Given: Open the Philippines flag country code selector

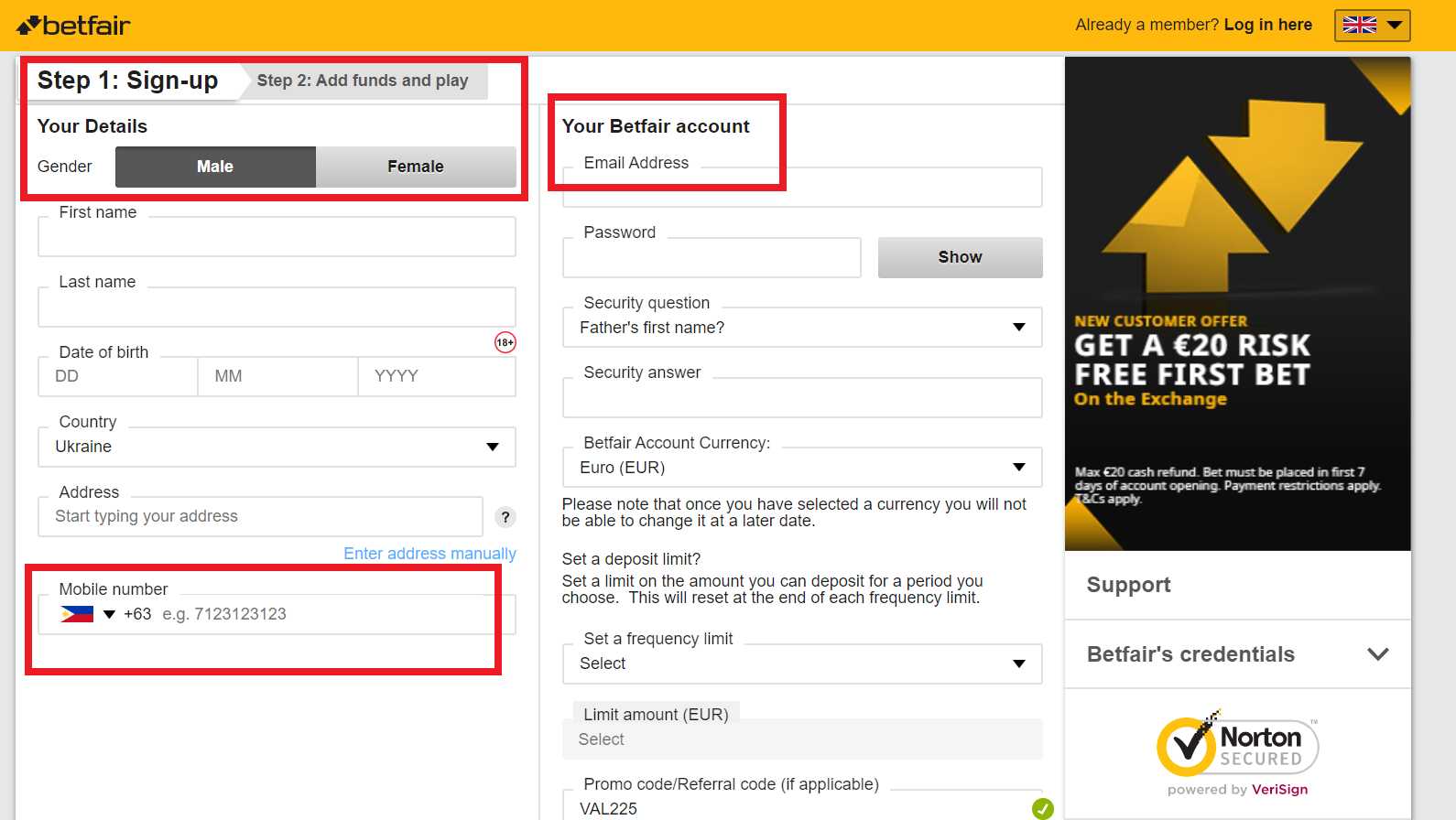Looking at the screenshot, I should [87, 614].
